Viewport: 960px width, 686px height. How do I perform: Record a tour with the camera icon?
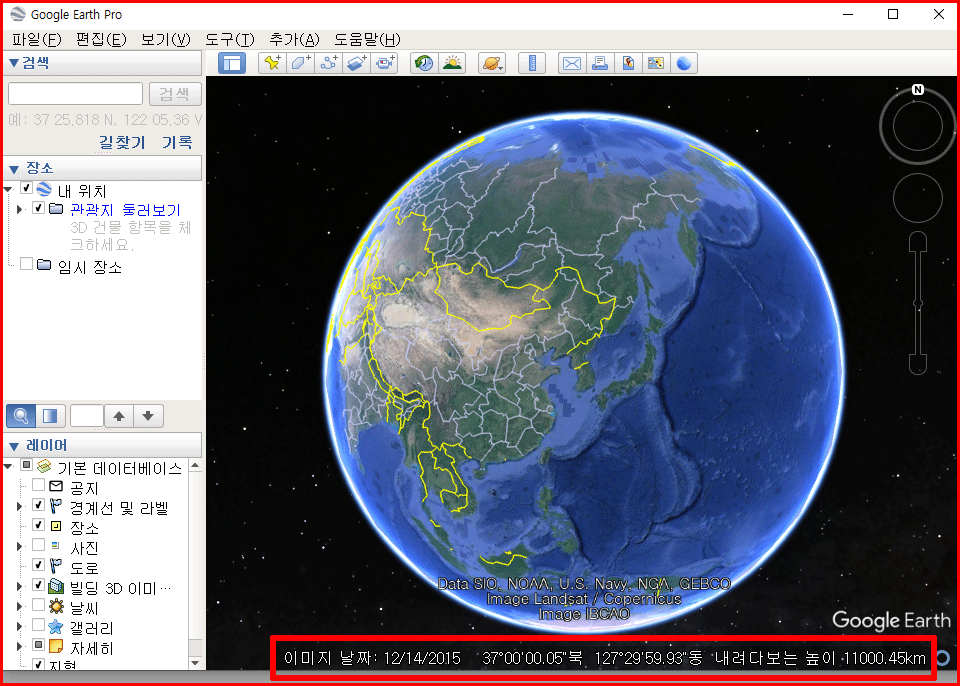[385, 63]
